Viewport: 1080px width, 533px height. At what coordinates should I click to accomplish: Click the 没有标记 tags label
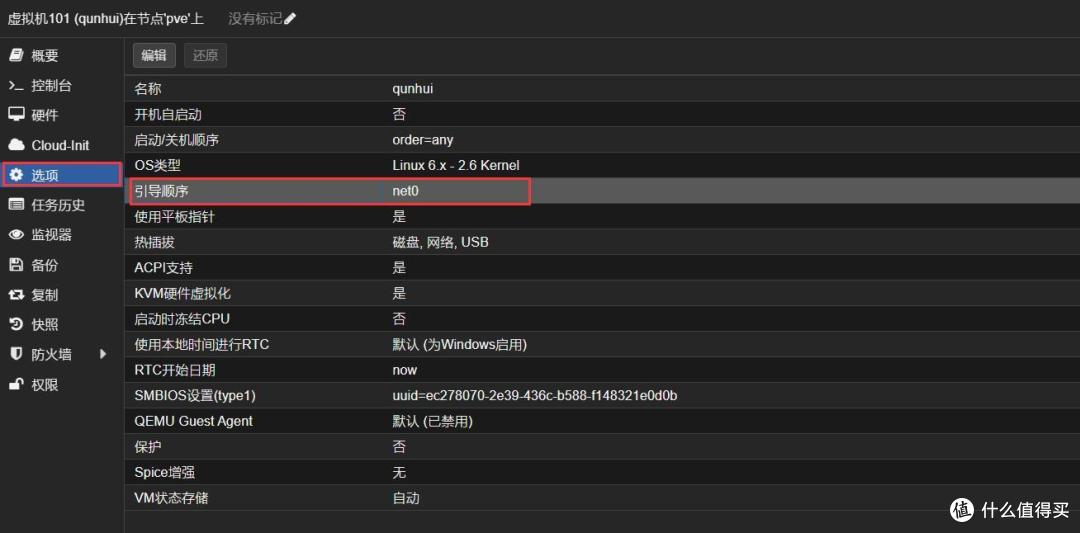[x=255, y=19]
